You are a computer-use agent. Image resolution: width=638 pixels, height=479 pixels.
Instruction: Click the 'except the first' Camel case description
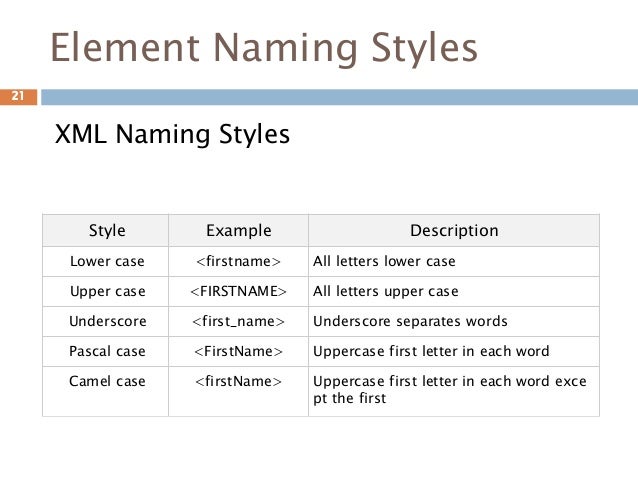pos(450,390)
